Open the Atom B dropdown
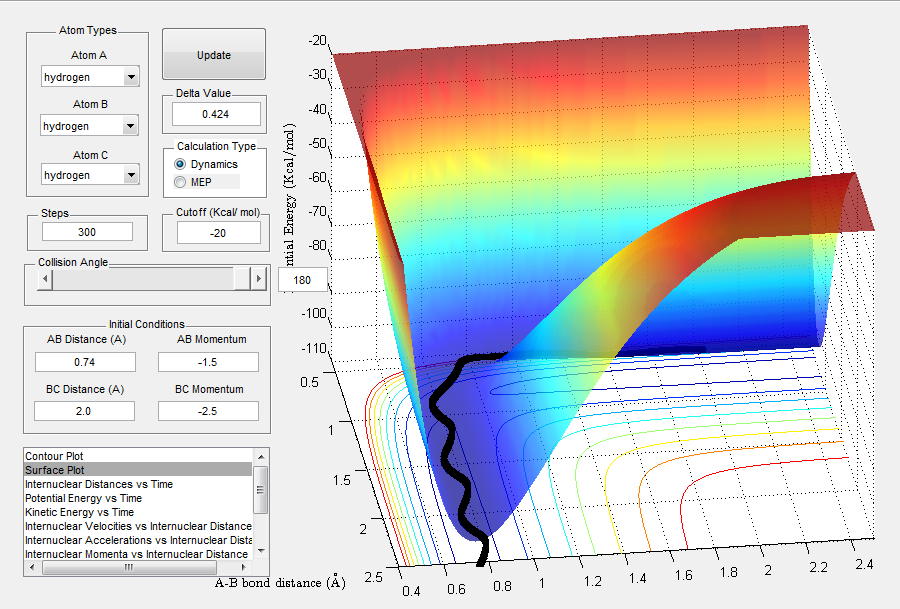900x609 pixels. point(90,125)
